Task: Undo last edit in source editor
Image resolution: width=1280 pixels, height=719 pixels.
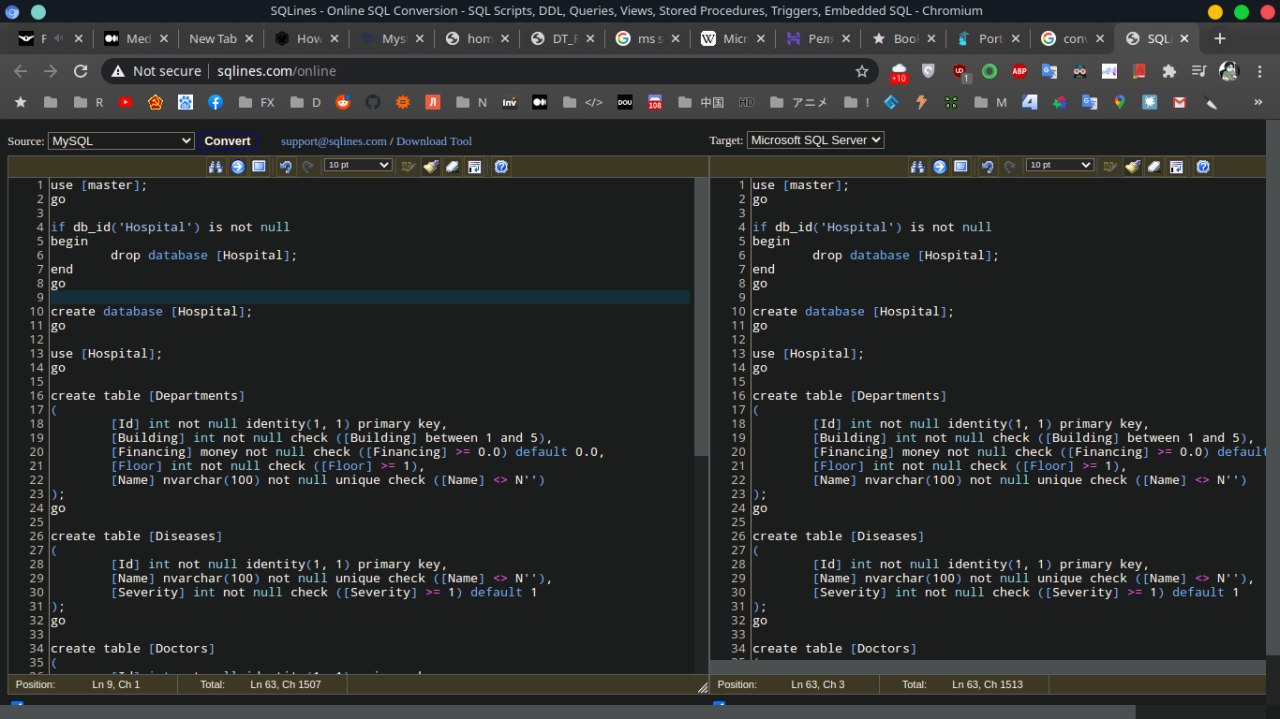Action: [285, 166]
